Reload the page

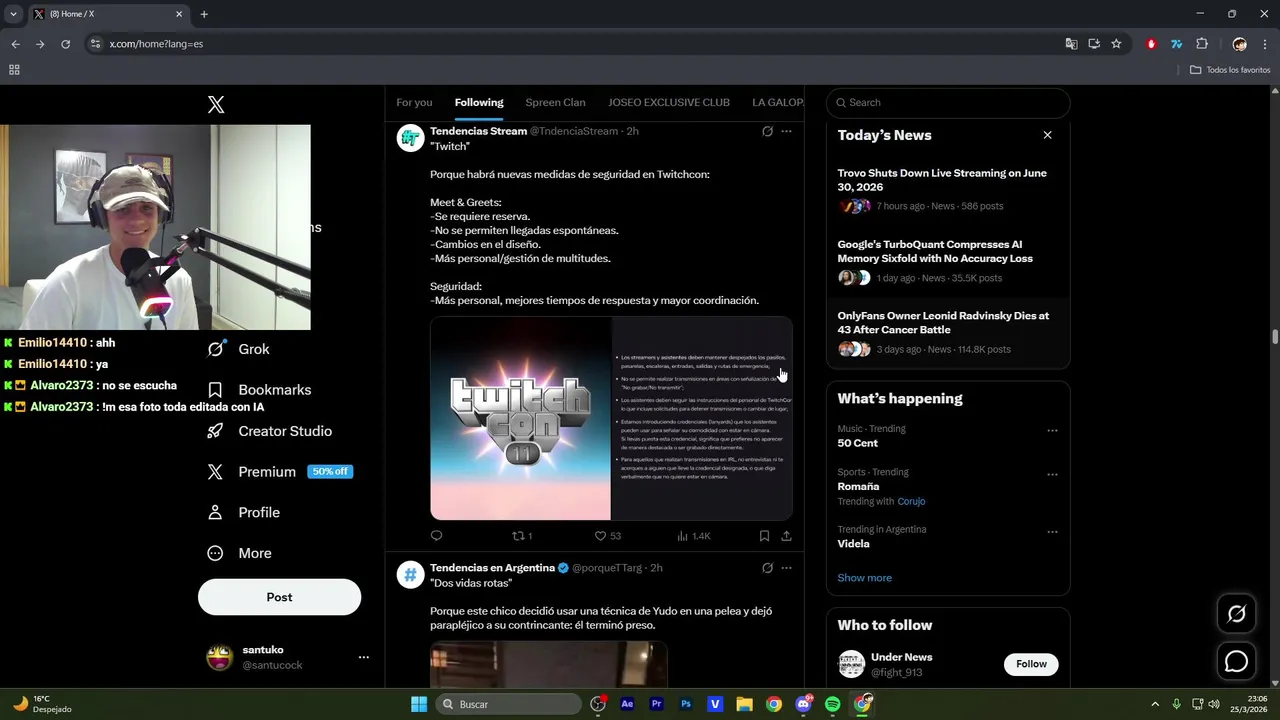click(x=66, y=44)
